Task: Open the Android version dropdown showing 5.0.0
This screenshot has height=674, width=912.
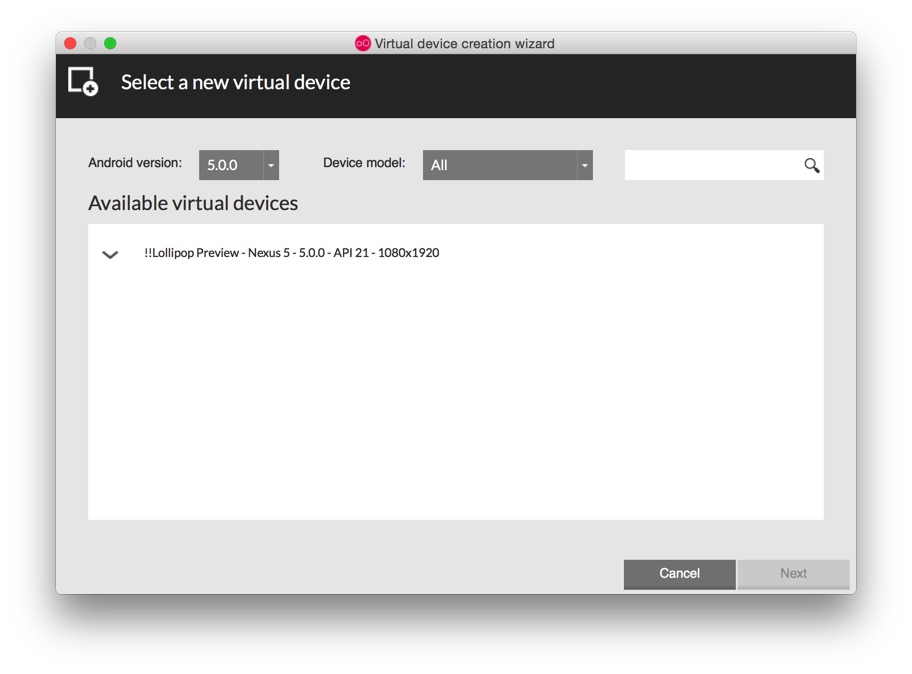Action: [x=238, y=165]
